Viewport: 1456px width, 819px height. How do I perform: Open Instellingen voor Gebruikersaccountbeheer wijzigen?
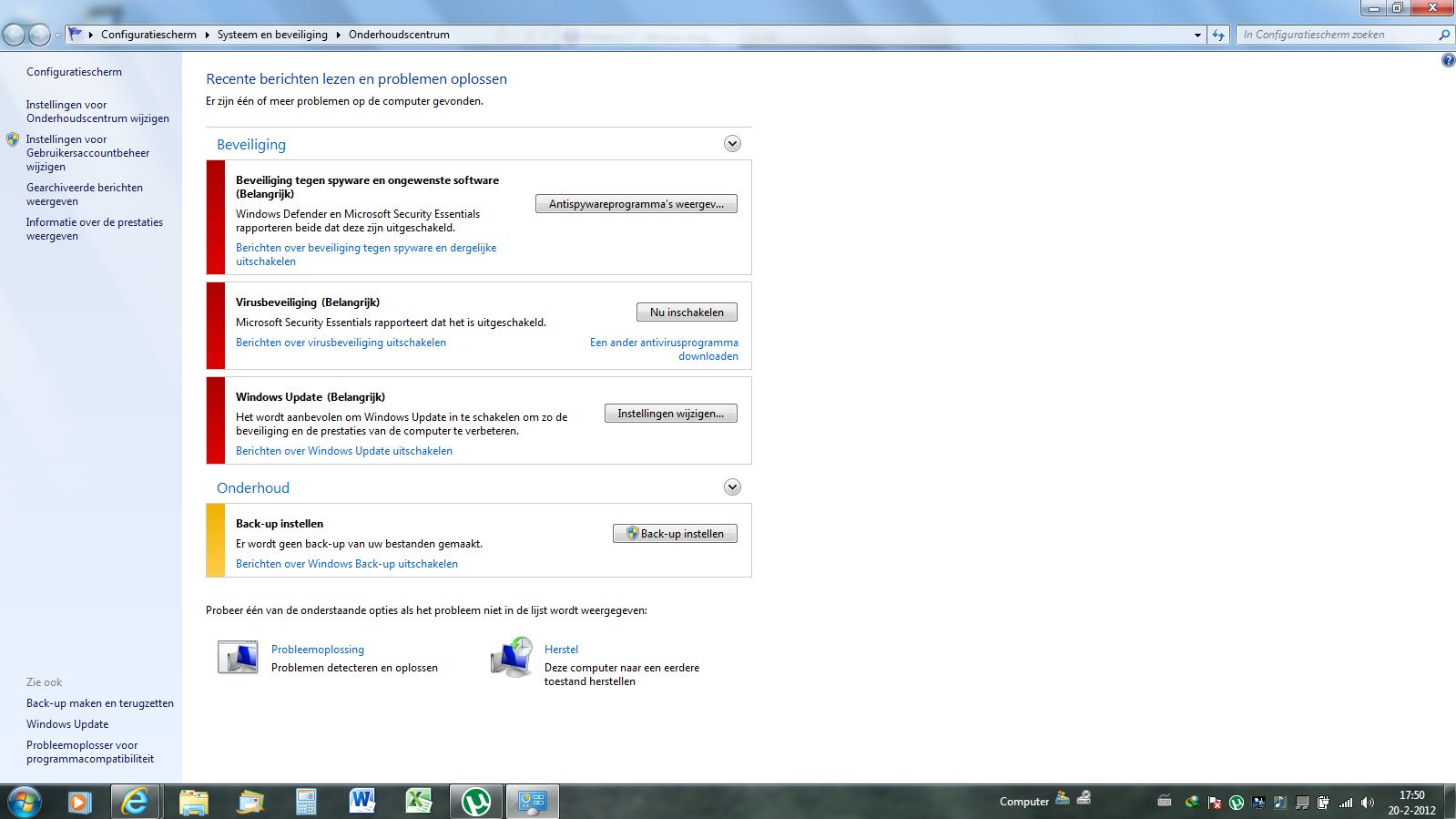pos(87,153)
